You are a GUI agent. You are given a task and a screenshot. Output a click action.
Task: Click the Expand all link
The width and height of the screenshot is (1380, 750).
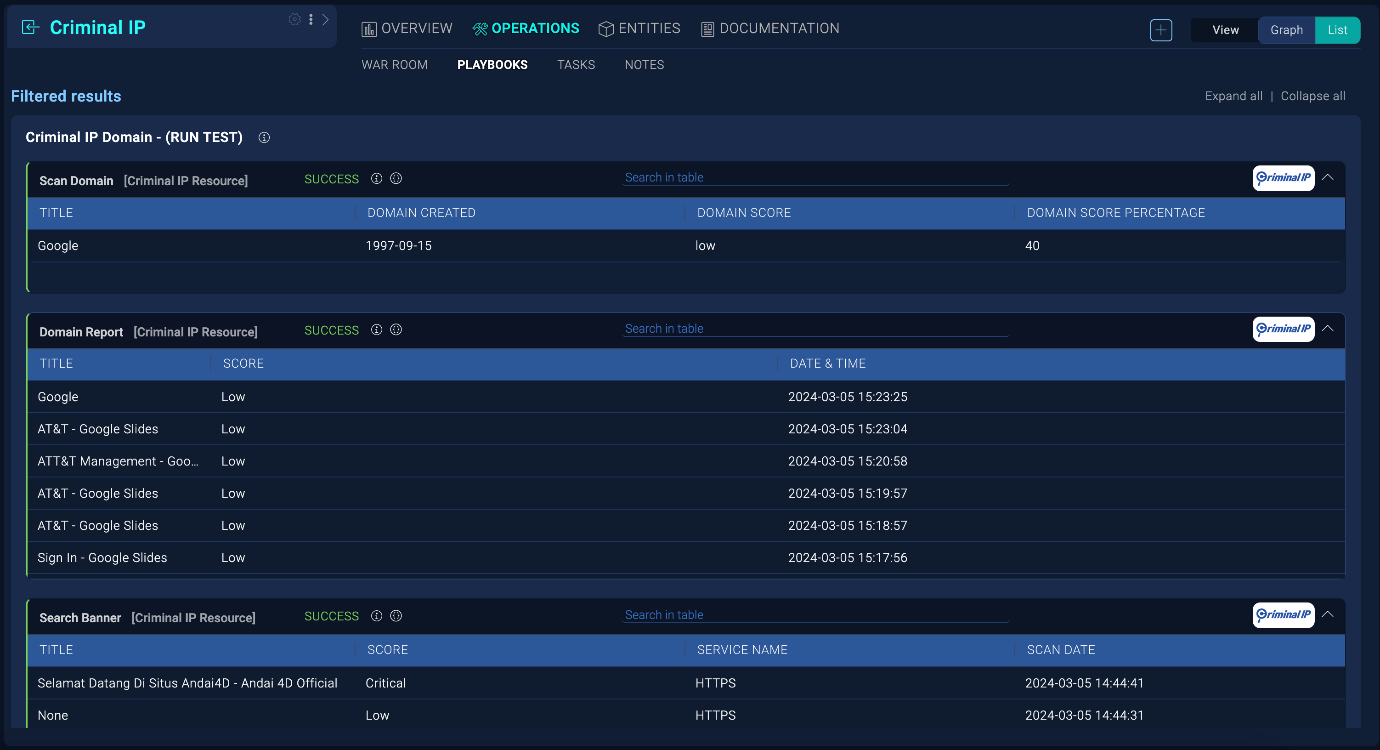pos(1233,96)
